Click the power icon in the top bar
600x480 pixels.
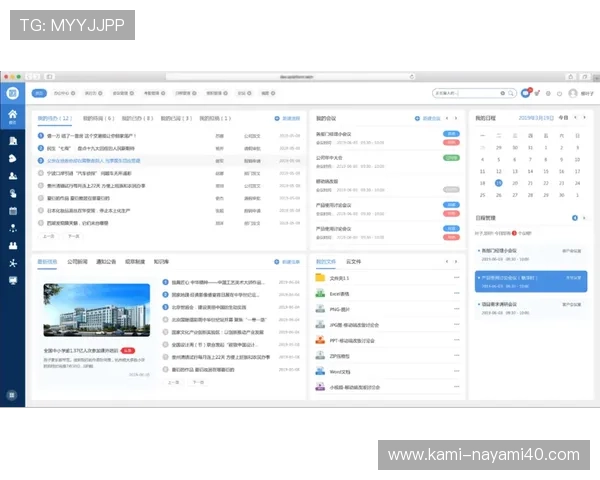point(560,93)
